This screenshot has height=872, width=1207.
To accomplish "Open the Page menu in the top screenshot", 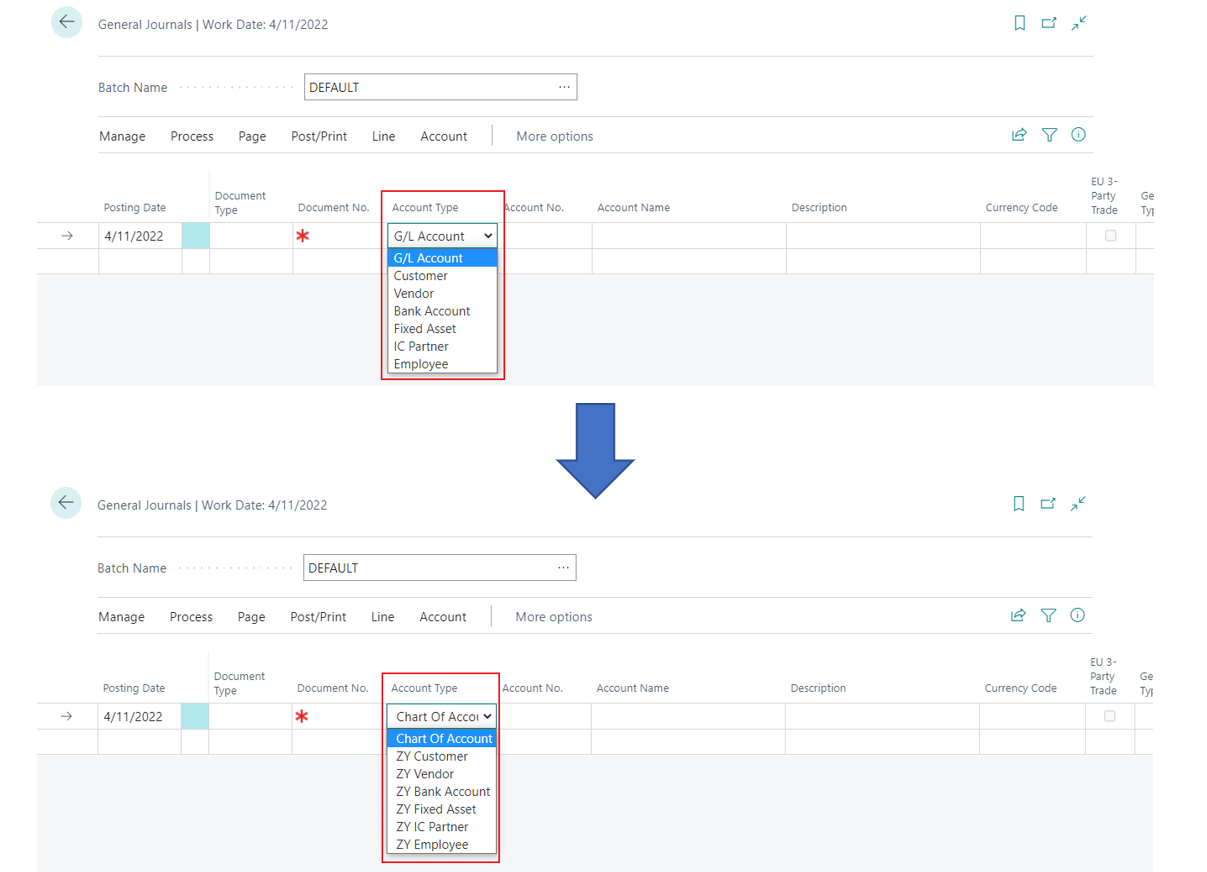I will 252,136.
